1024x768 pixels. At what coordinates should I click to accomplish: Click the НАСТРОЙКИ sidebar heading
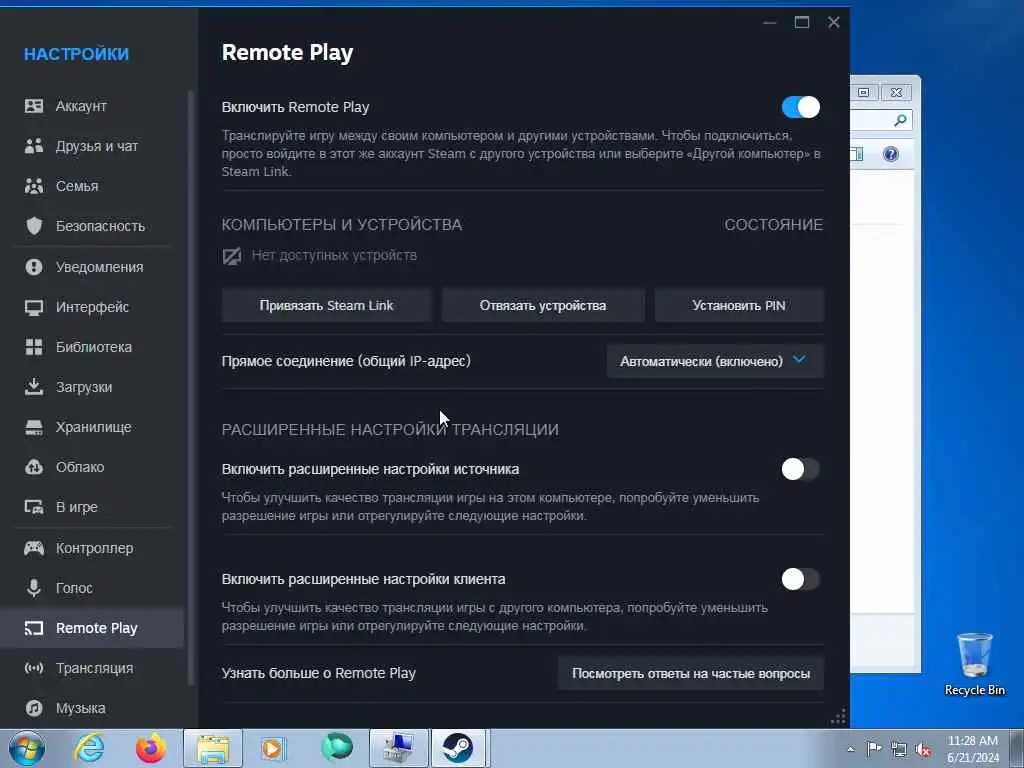[76, 54]
